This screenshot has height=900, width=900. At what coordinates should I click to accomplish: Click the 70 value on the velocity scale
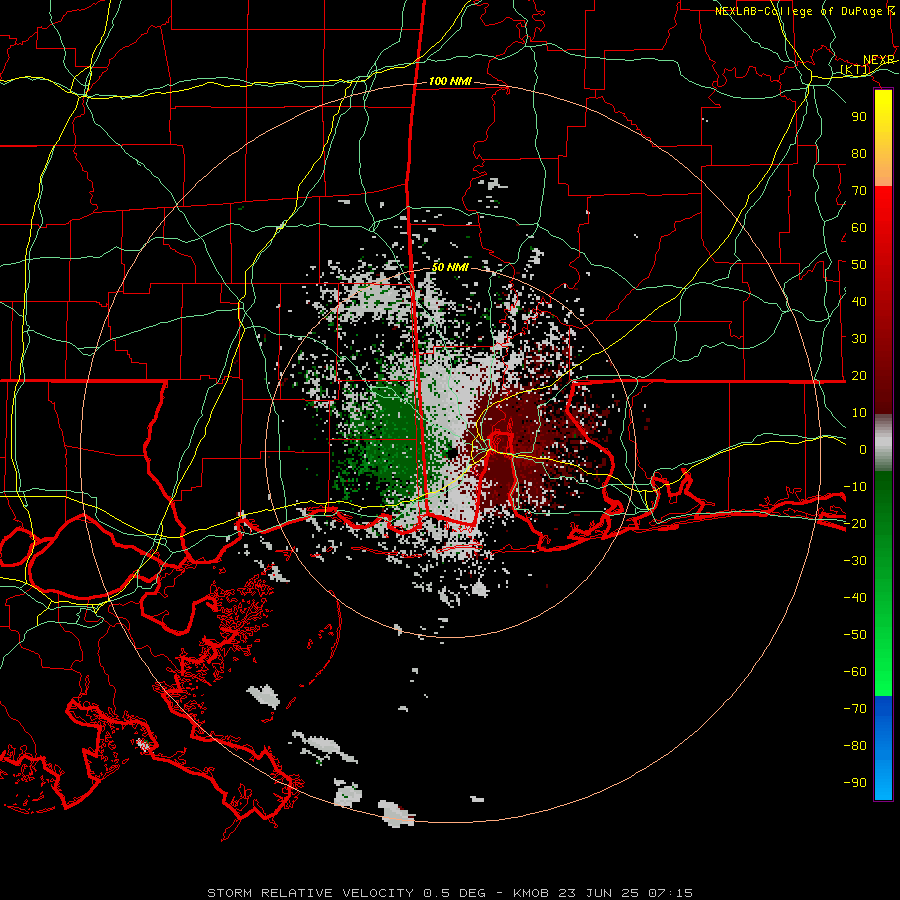tap(859, 191)
